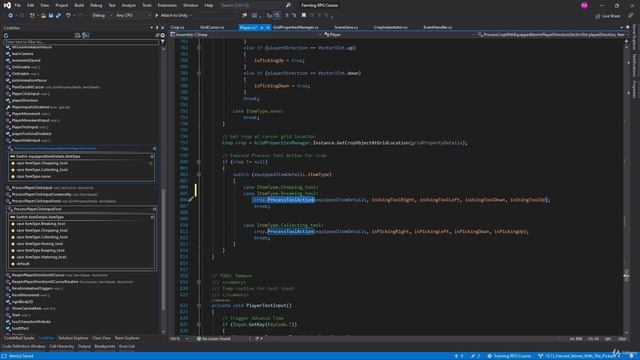The height and width of the screenshot is (360, 640).
Task: Select ProcessPlayerClickInputCommodity method
Action: point(42,194)
